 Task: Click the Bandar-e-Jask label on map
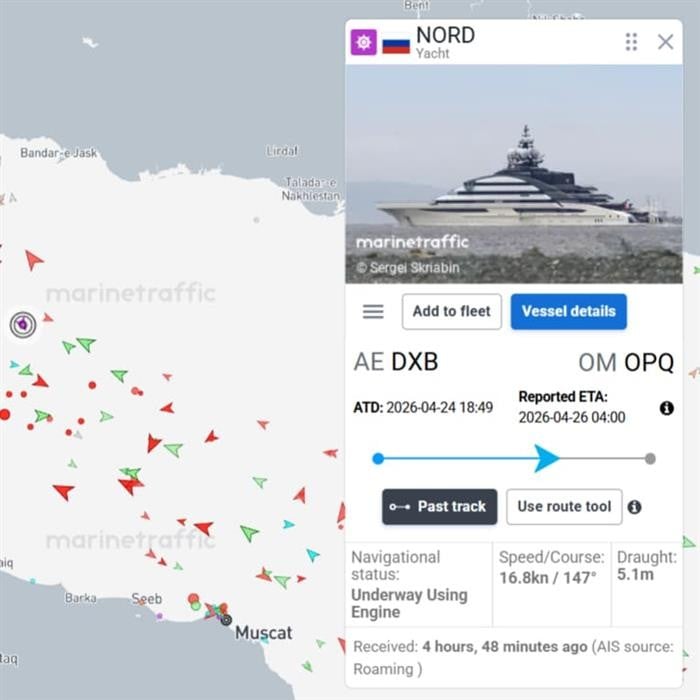(x=59, y=153)
